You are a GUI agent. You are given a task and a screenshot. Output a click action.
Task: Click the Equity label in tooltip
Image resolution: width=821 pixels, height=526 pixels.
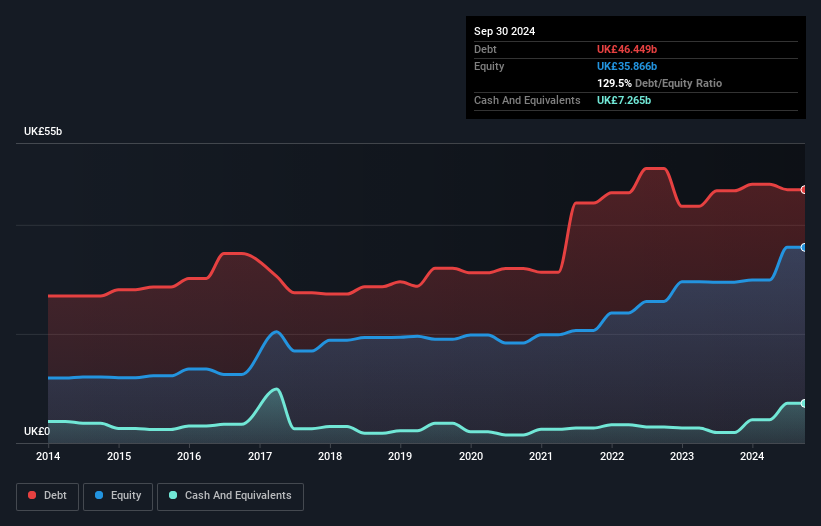pos(489,66)
